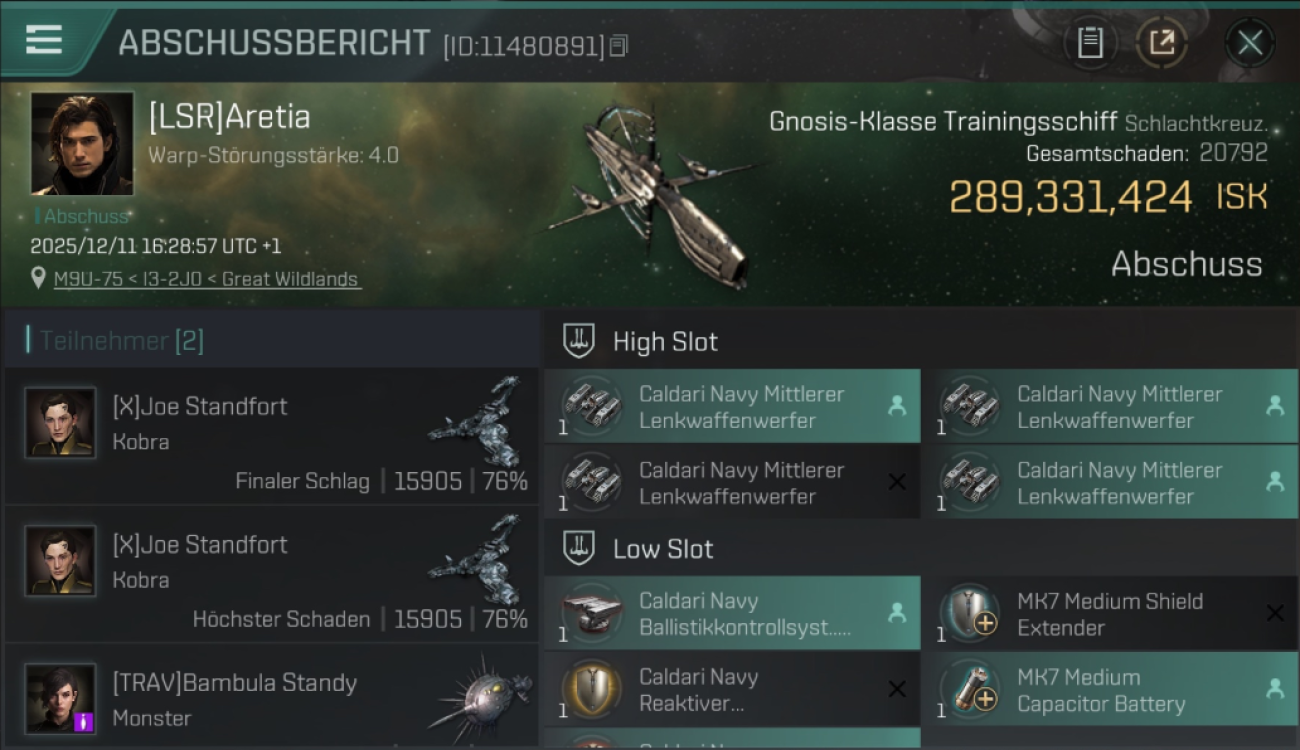Collapse the Low Slot section

(579, 548)
